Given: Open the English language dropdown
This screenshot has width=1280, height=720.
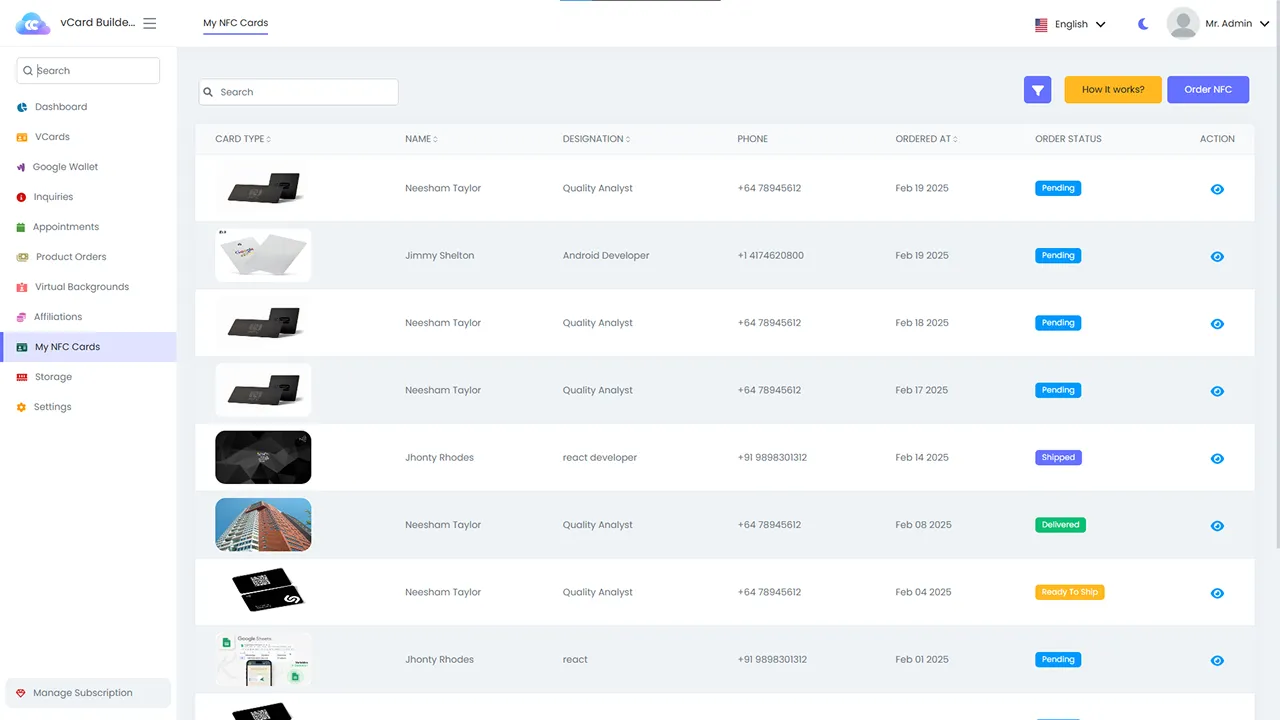Looking at the screenshot, I should [1070, 24].
